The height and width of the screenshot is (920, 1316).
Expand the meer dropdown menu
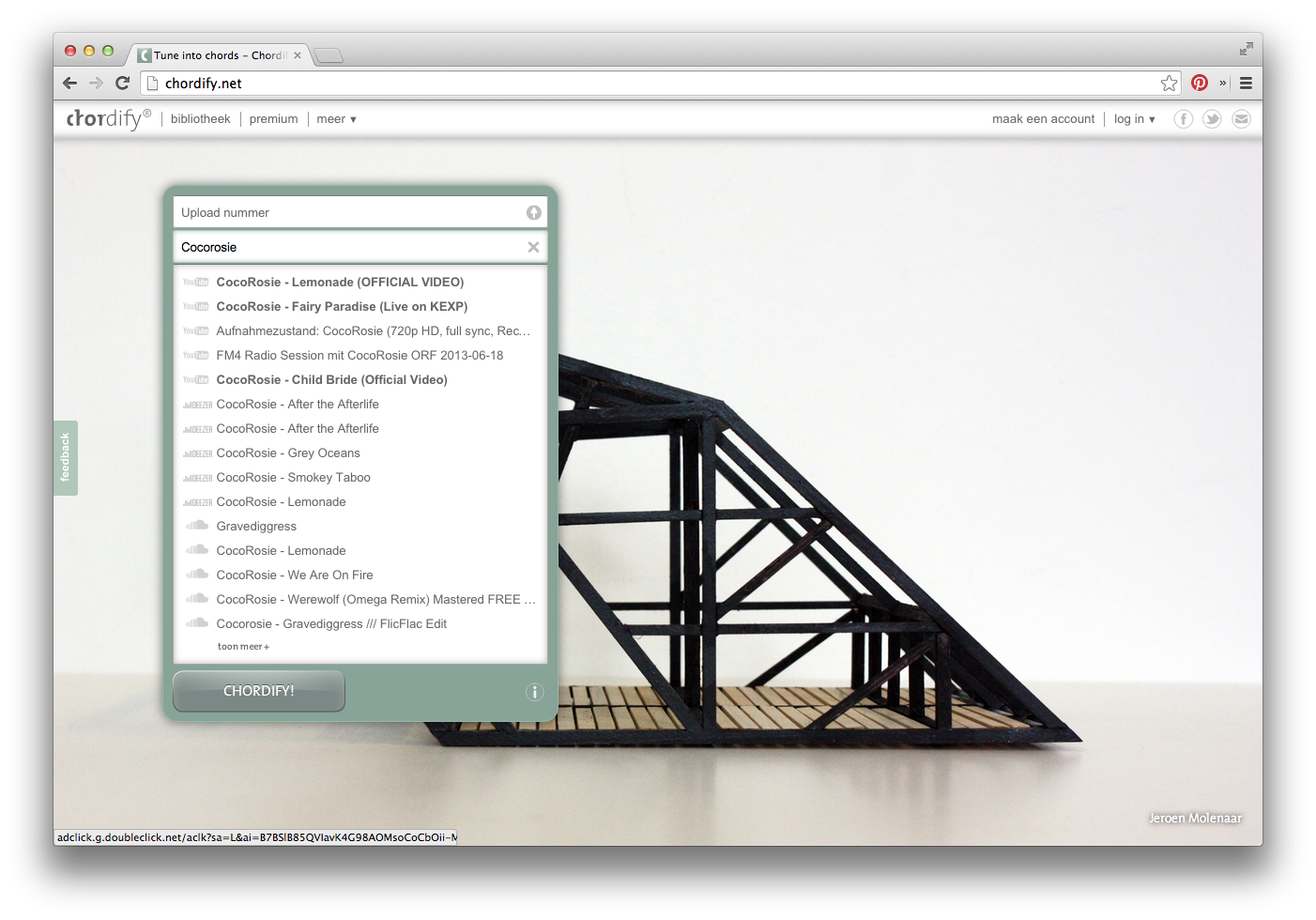[x=336, y=119]
